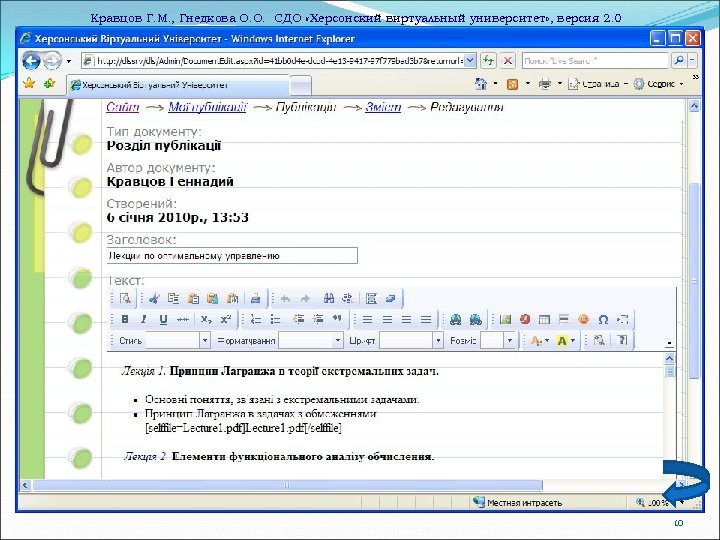Click the Remove Format eraser icon
Viewport: 720px width, 540px height.
[x=390, y=298]
